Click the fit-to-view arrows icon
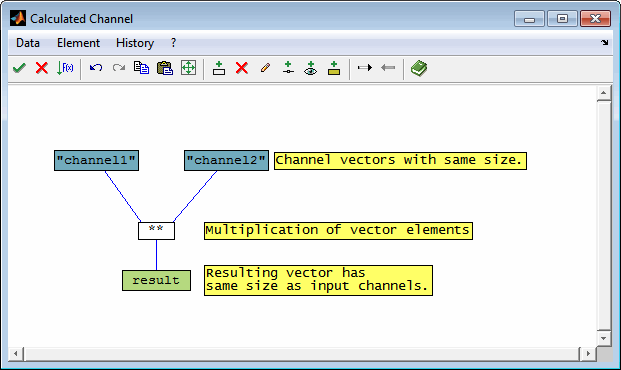This screenshot has height=370, width=621. coord(189,68)
